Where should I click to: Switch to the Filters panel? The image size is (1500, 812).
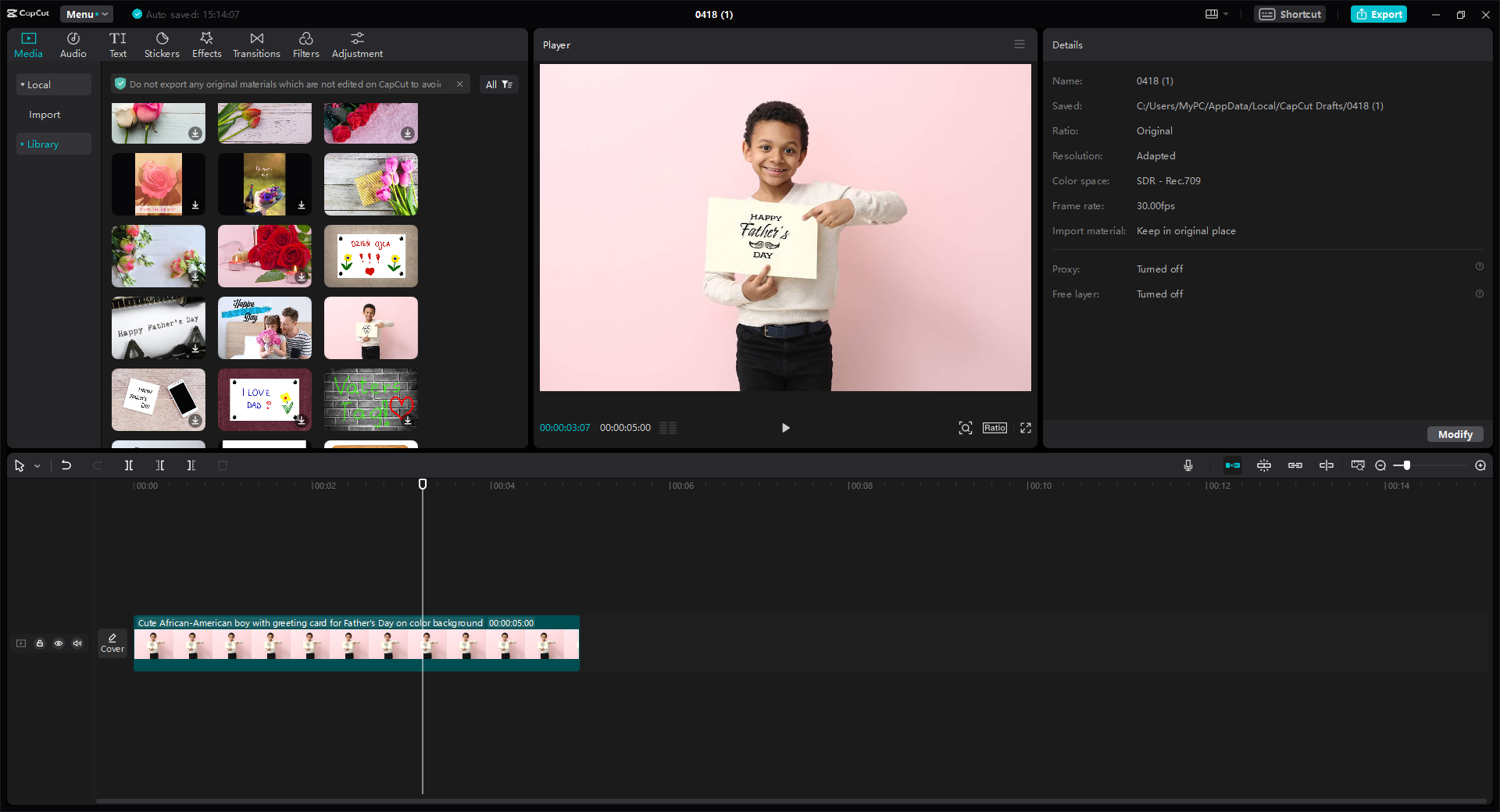pyautogui.click(x=305, y=44)
